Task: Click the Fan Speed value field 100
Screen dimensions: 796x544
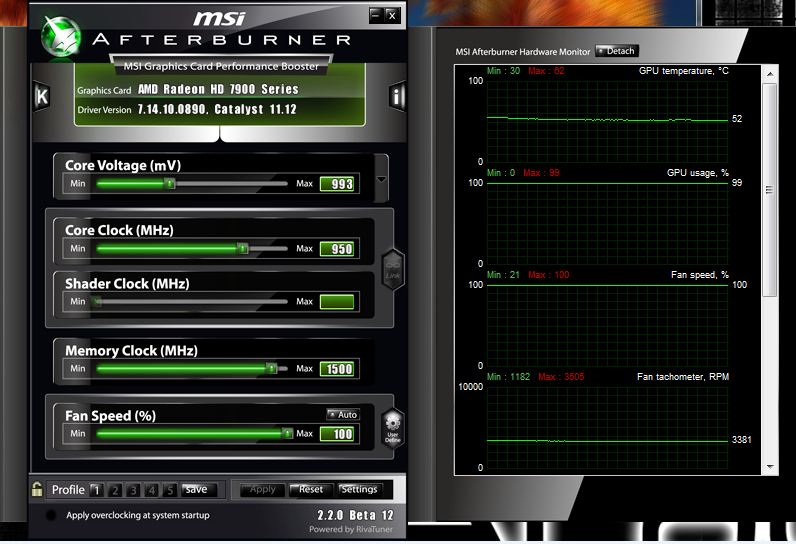Action: (x=337, y=433)
